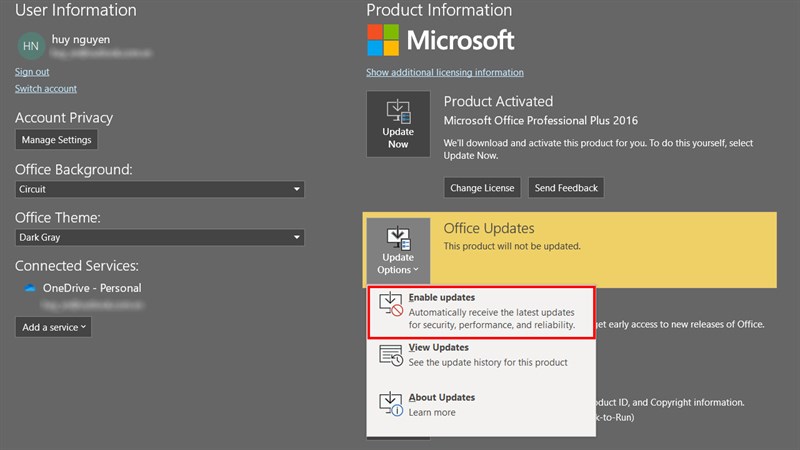Open the Add a service dropdown
Viewport: 800px width, 450px height.
tap(53, 327)
